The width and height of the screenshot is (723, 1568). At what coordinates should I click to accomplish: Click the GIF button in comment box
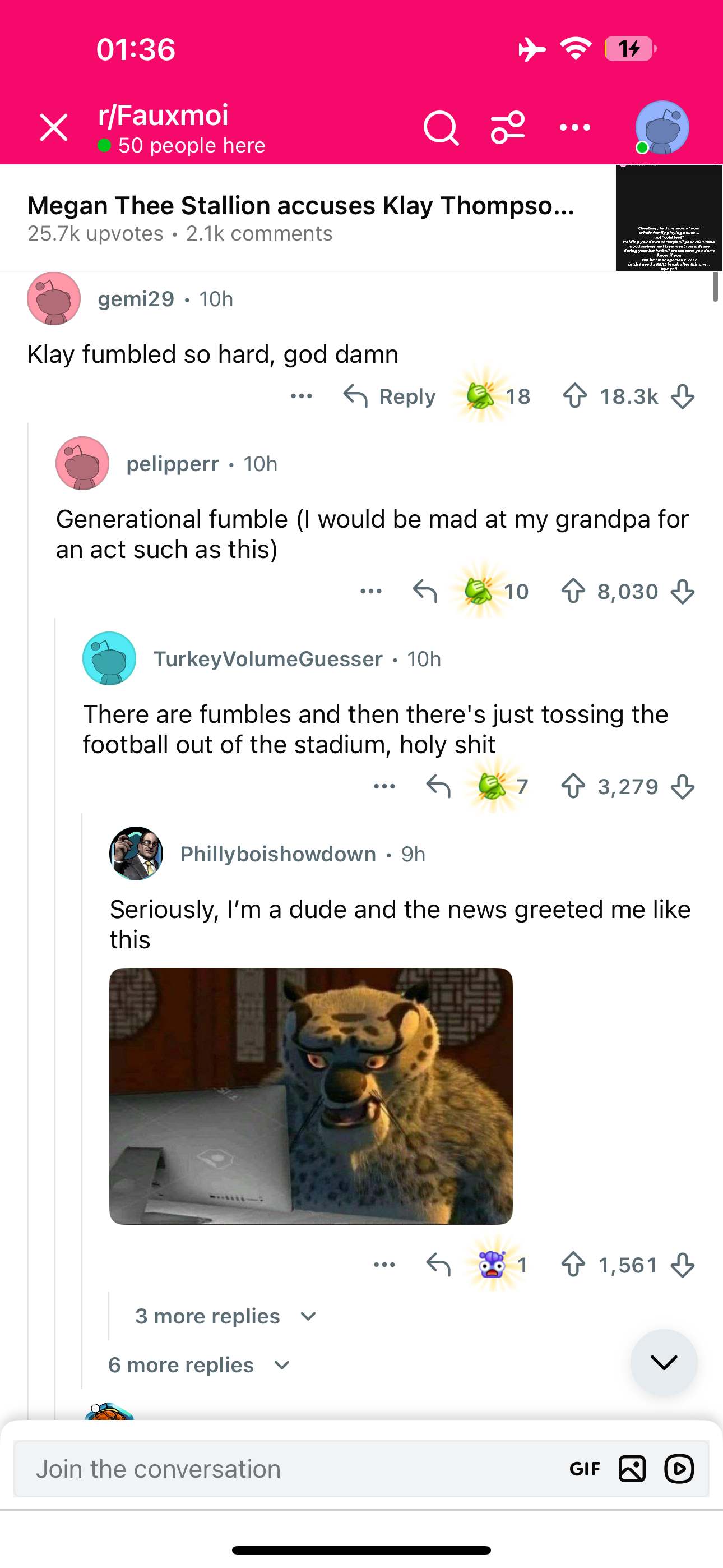(x=585, y=1469)
